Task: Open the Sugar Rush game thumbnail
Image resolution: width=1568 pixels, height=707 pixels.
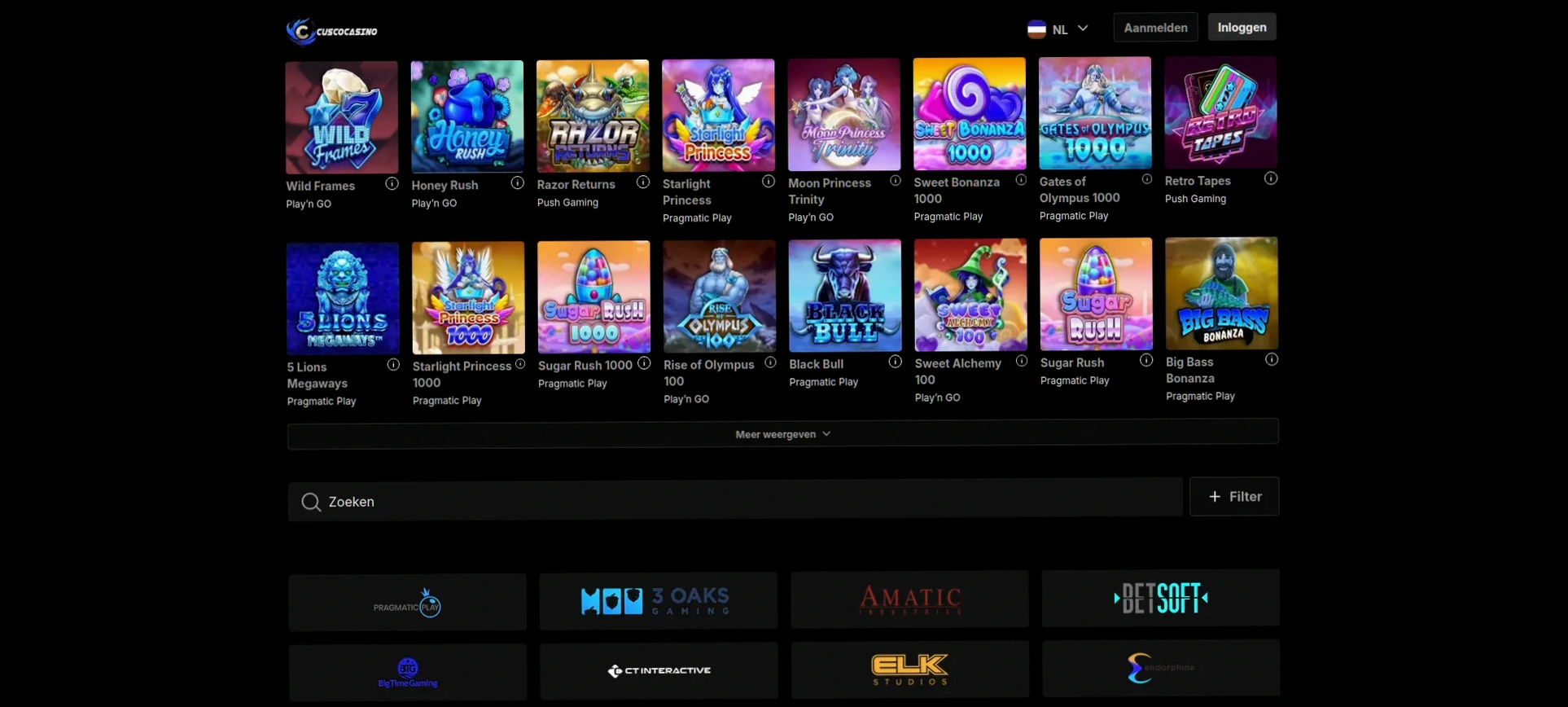Action: (1096, 293)
